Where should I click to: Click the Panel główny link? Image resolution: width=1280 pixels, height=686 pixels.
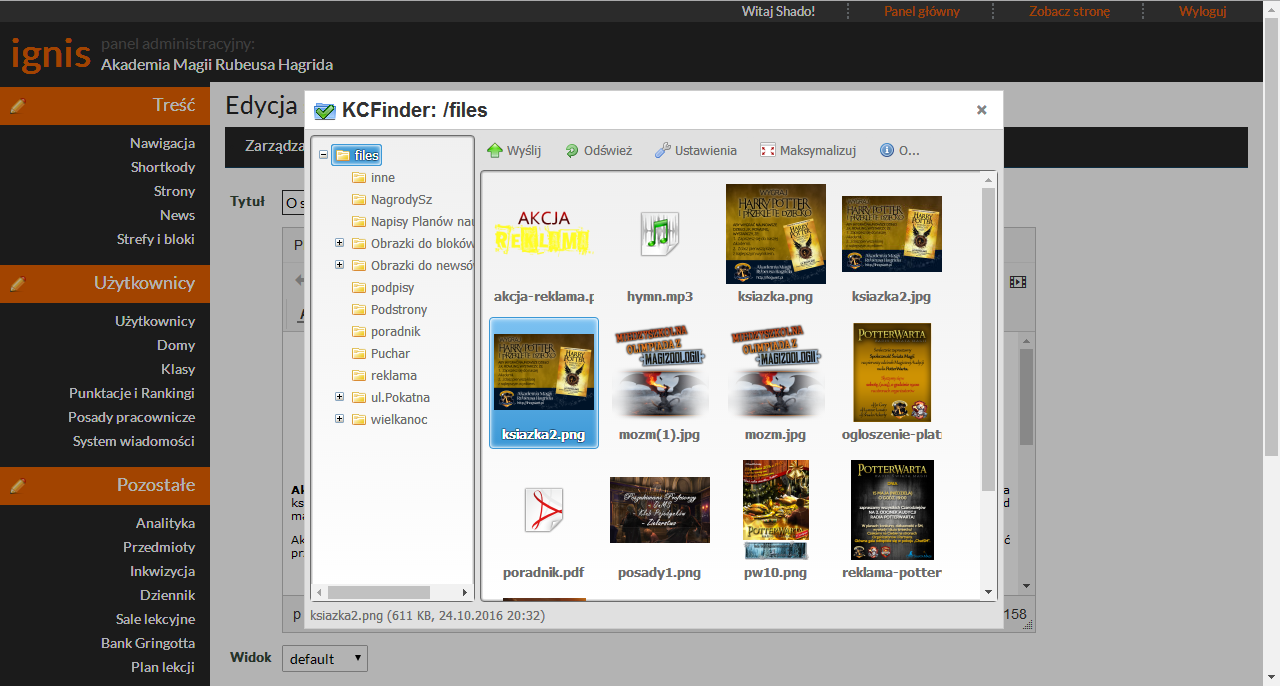pyautogui.click(x=921, y=11)
